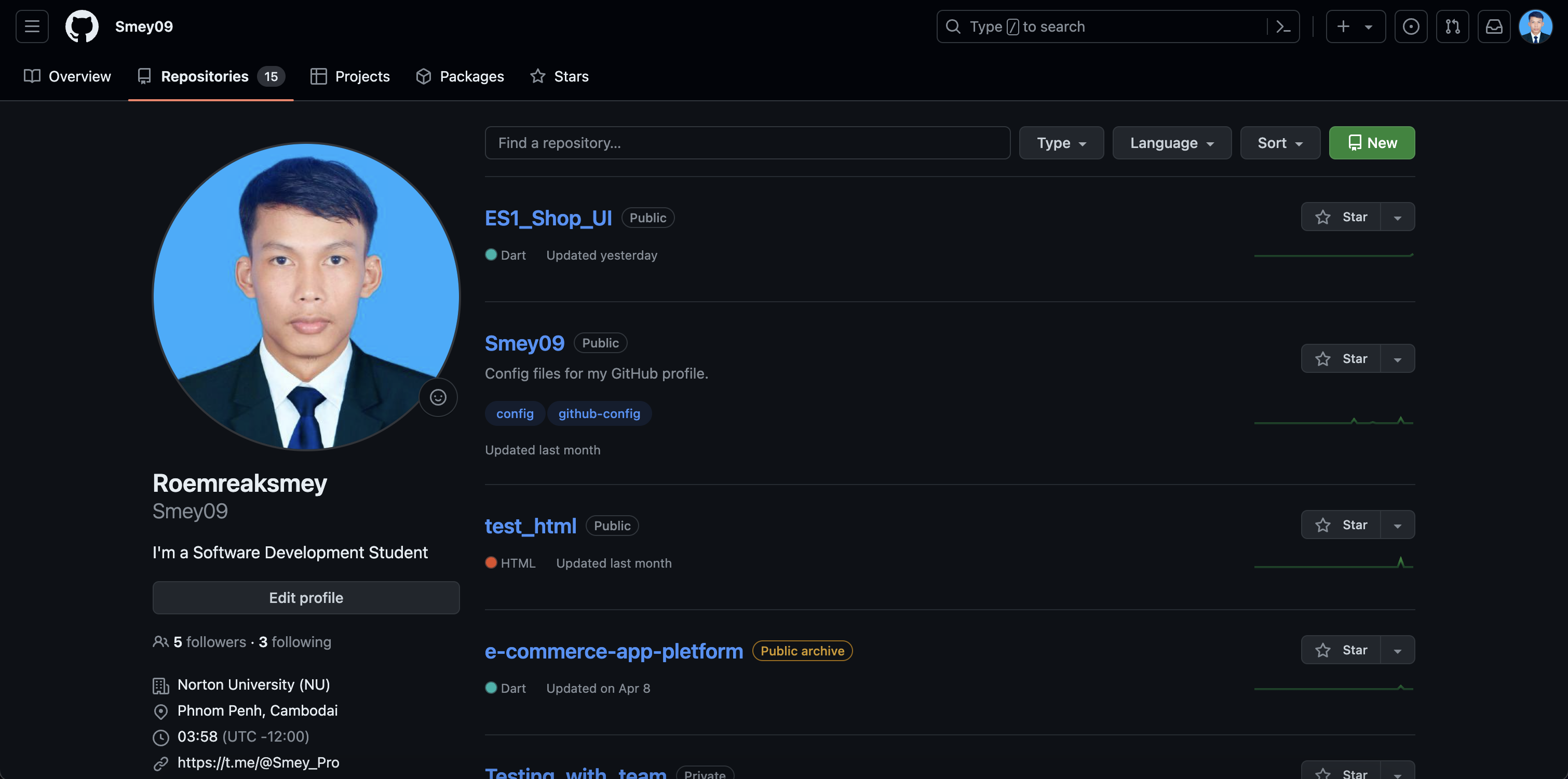Open the Issues icon in header
This screenshot has width=1568, height=779.
coord(1410,27)
